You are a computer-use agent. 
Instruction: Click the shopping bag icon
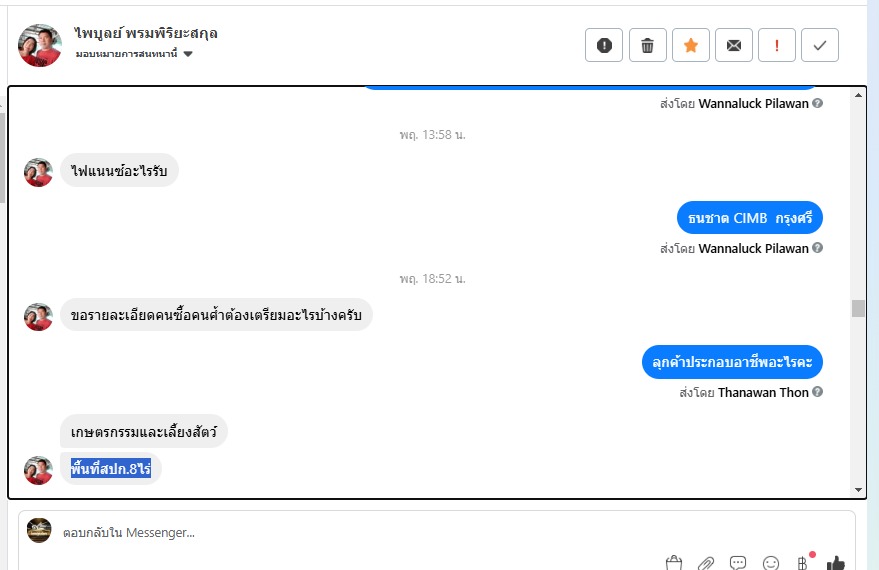pos(674,563)
